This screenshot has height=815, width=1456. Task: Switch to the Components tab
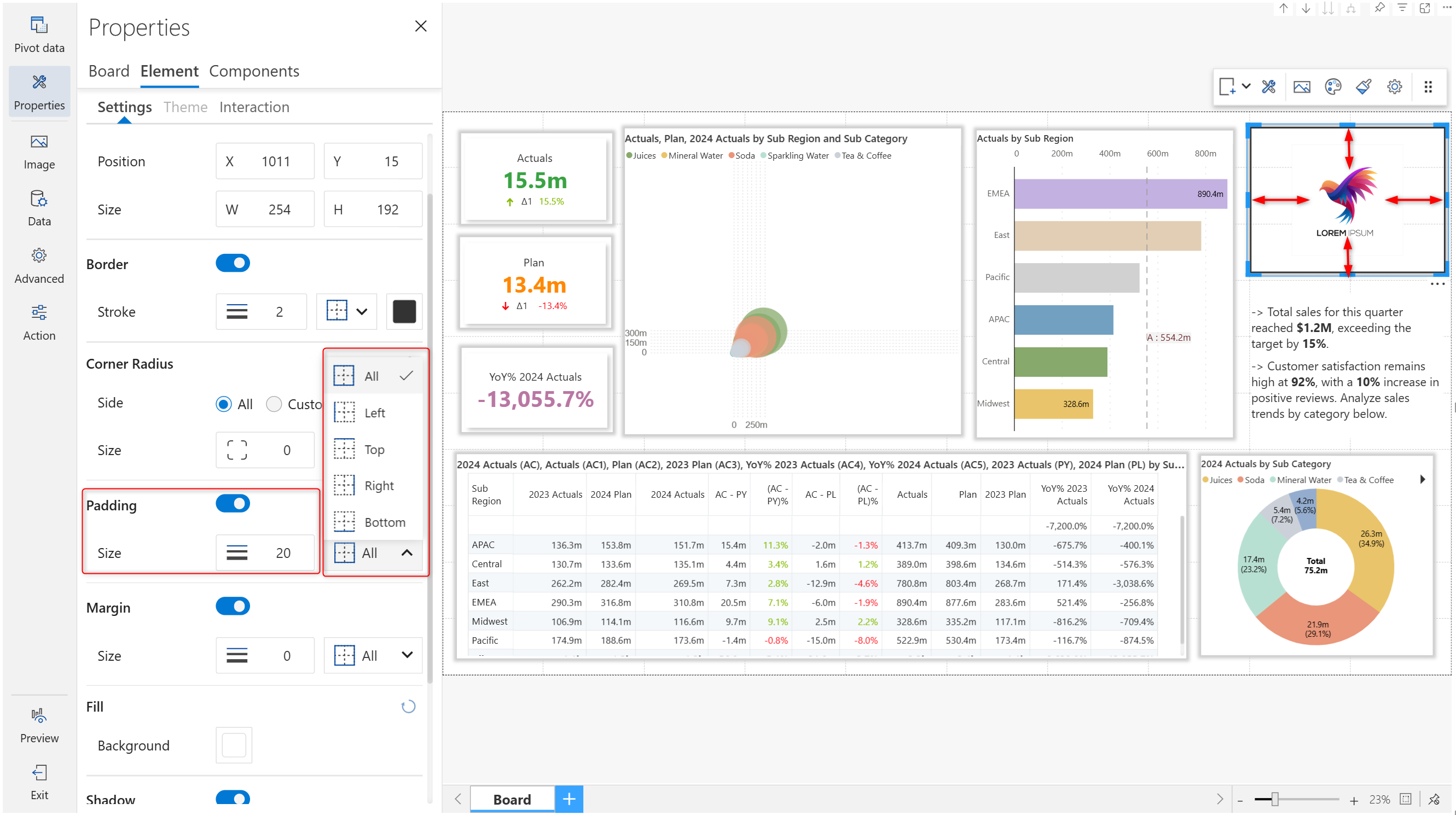tap(254, 71)
